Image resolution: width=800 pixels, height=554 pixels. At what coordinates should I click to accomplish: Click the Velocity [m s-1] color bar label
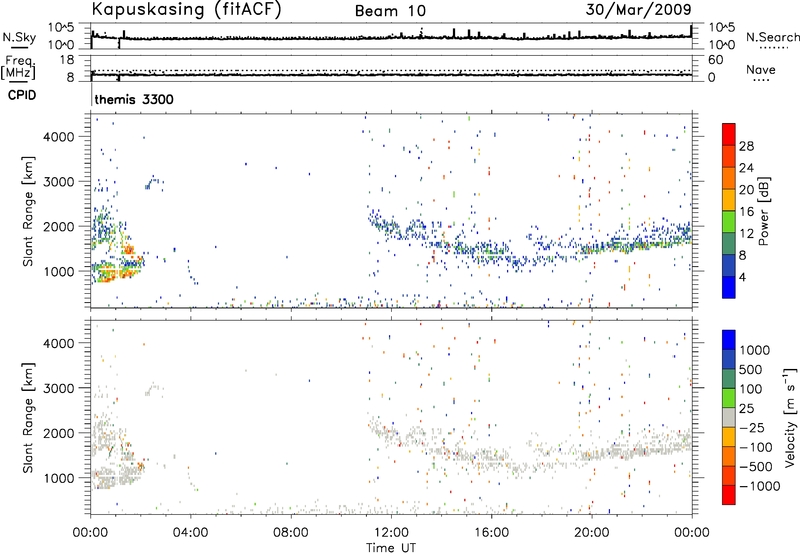point(790,416)
